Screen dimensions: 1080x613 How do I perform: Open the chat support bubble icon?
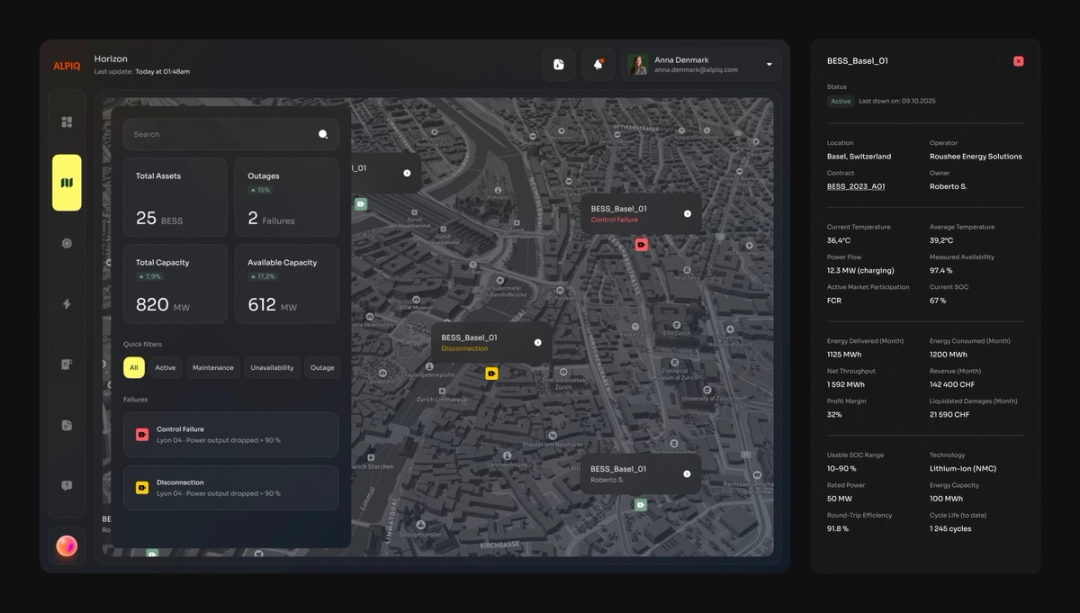click(67, 486)
